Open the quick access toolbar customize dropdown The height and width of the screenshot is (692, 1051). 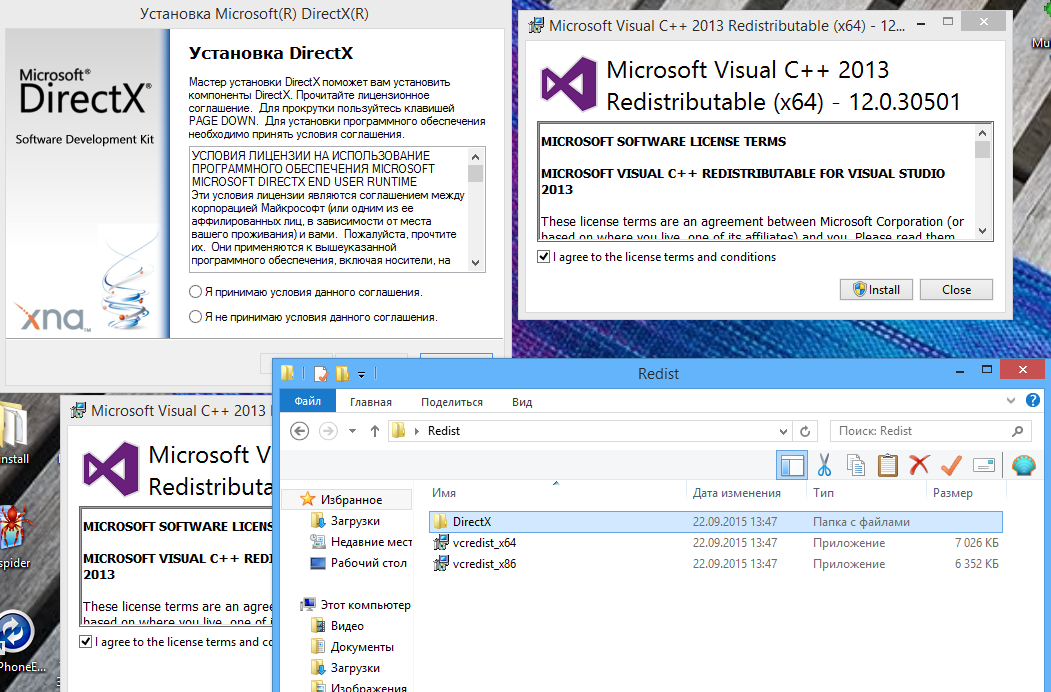pyautogui.click(x=361, y=374)
